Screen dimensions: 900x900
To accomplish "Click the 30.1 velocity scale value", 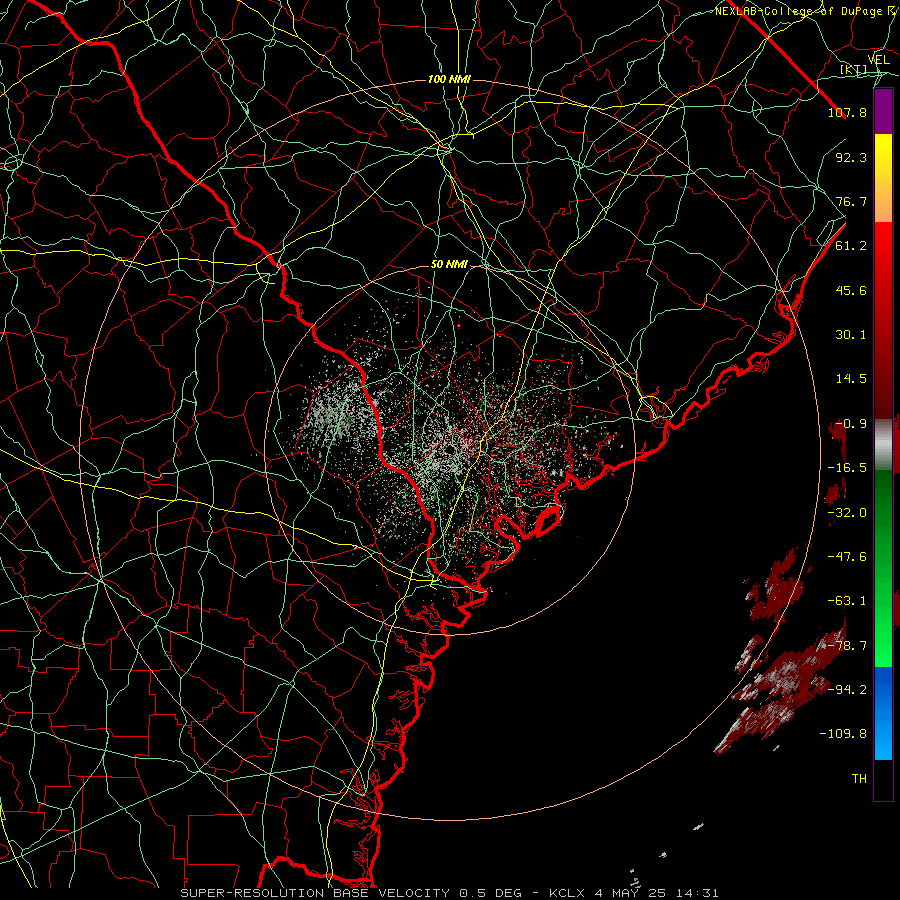I will [x=851, y=335].
